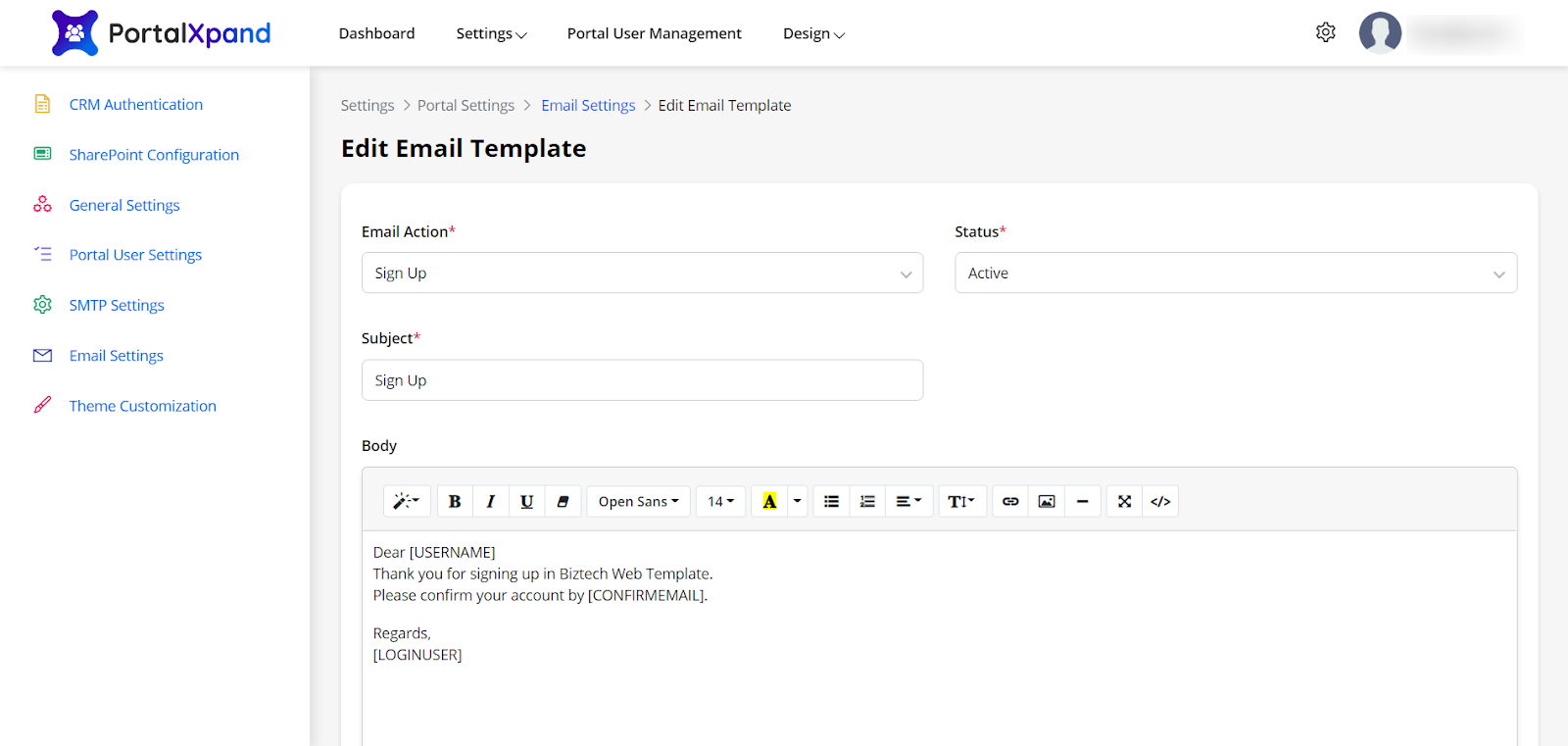Insert horizontal rule in editor
This screenshot has width=1568, height=746.
(x=1083, y=501)
